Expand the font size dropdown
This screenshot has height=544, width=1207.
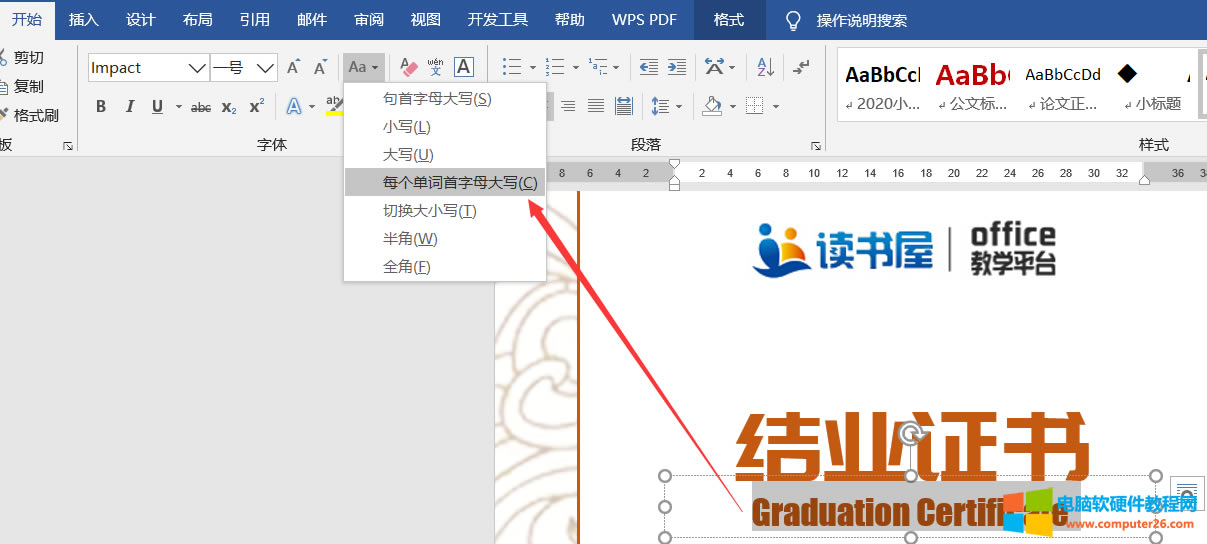click(265, 68)
